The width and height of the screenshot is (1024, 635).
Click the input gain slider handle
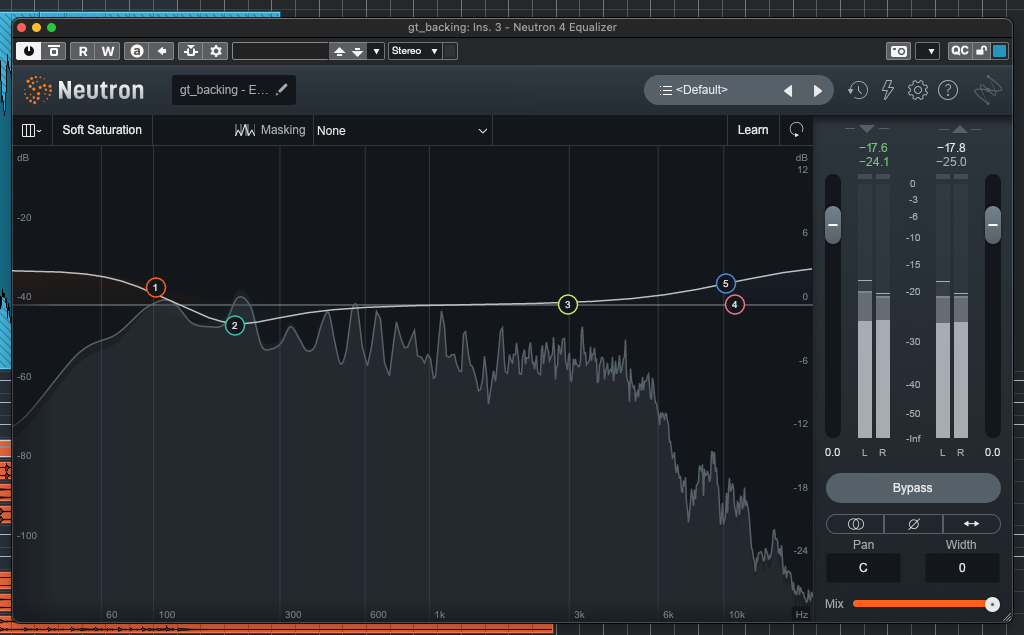(x=833, y=225)
